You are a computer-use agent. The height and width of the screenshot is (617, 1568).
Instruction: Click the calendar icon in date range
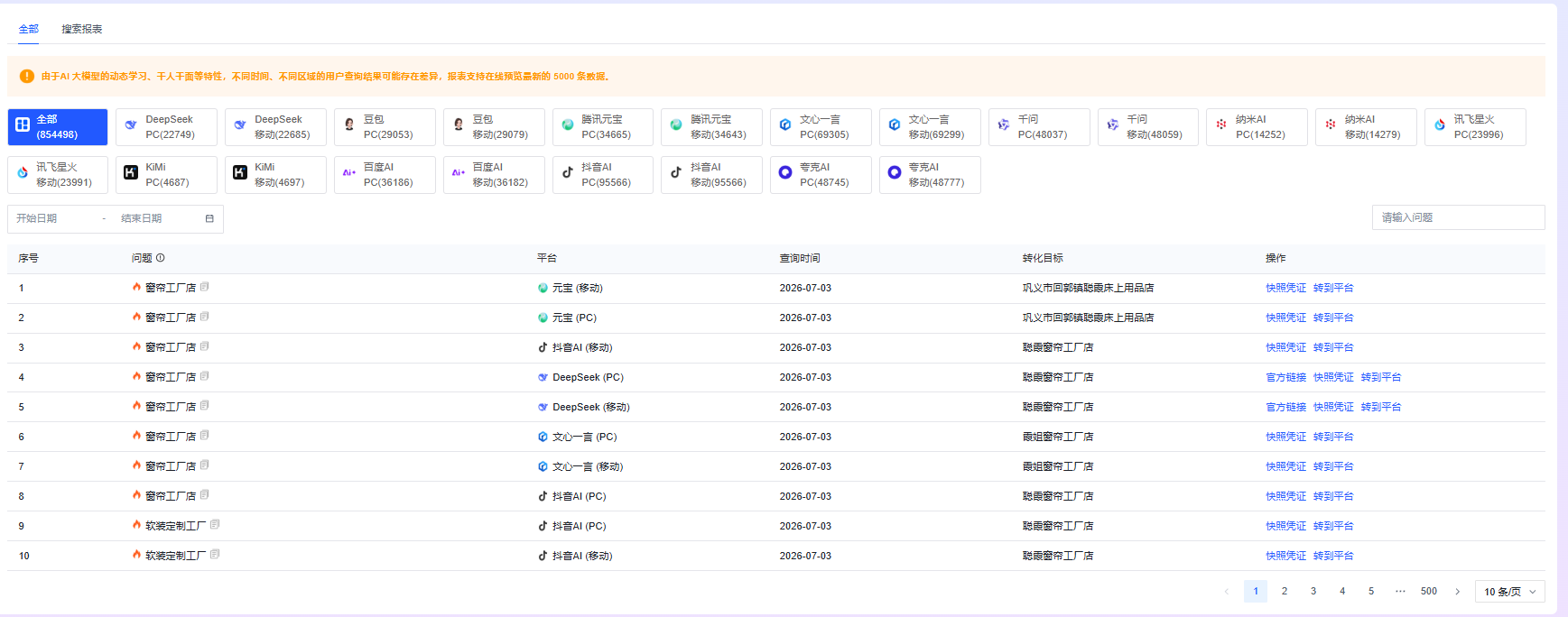pyautogui.click(x=209, y=218)
